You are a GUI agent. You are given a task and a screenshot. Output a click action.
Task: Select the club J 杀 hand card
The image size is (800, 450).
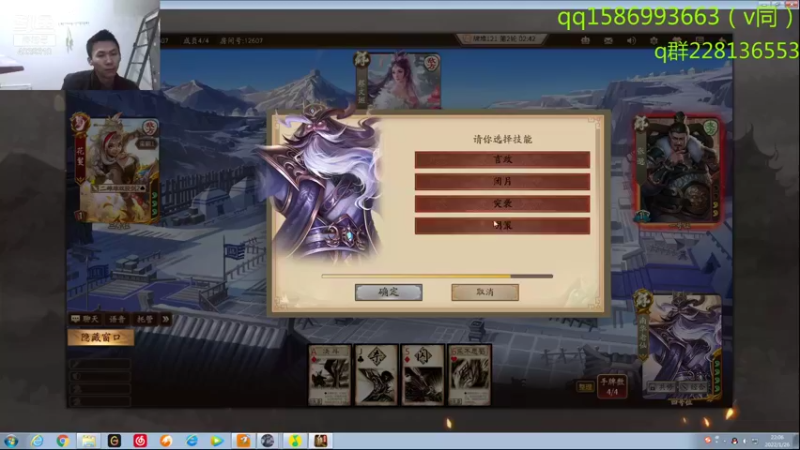[x=376, y=375]
